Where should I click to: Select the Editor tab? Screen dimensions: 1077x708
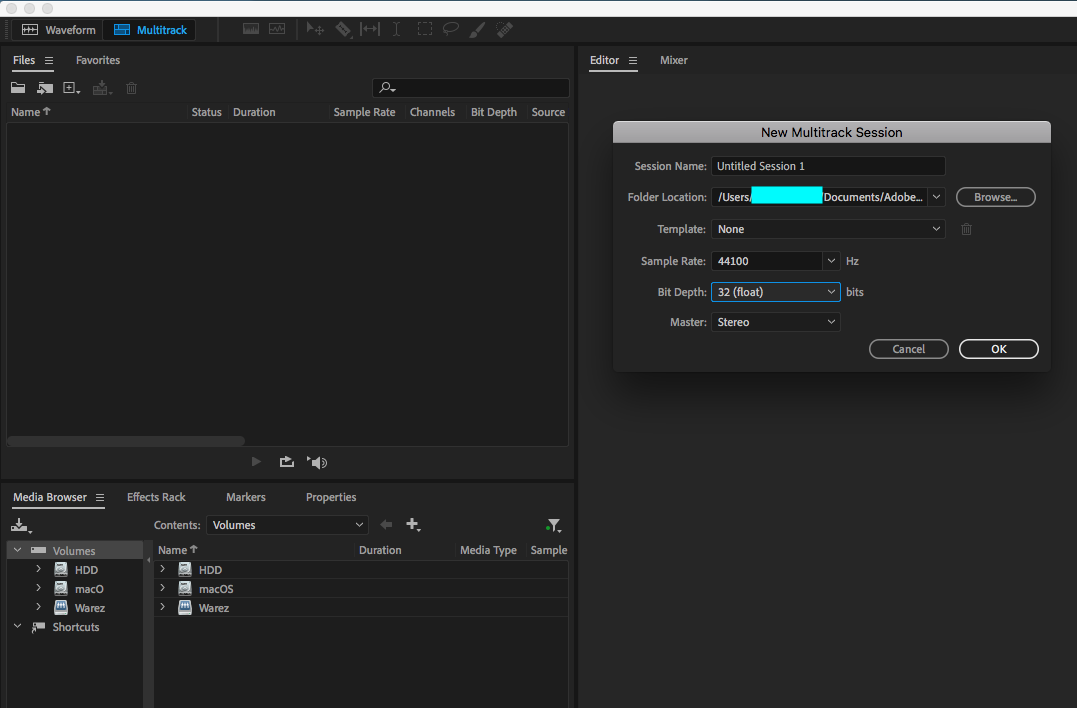tap(604, 60)
